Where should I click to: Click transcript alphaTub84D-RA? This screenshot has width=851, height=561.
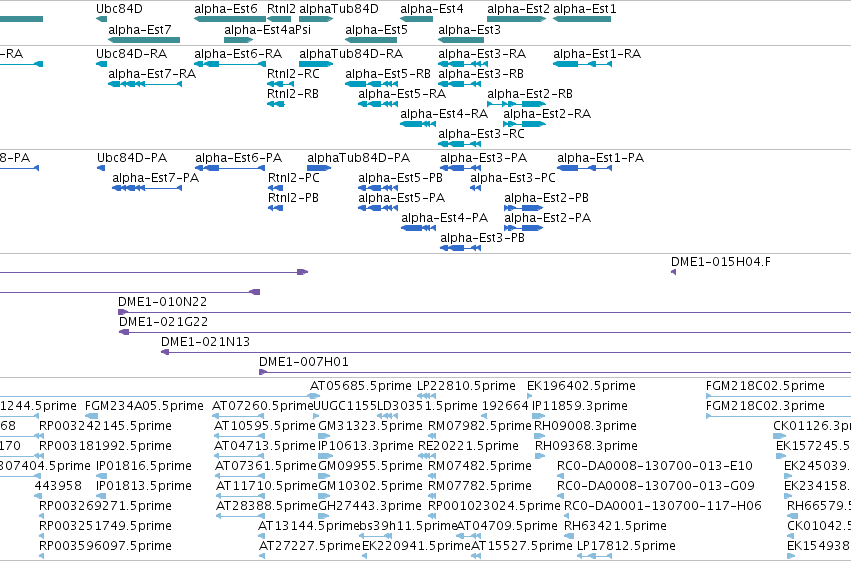[351, 54]
